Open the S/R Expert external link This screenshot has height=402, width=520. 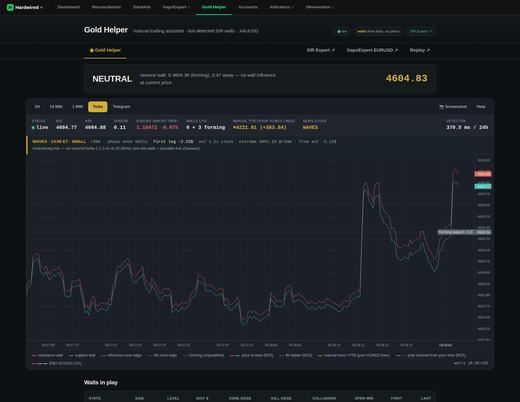[x=321, y=50]
